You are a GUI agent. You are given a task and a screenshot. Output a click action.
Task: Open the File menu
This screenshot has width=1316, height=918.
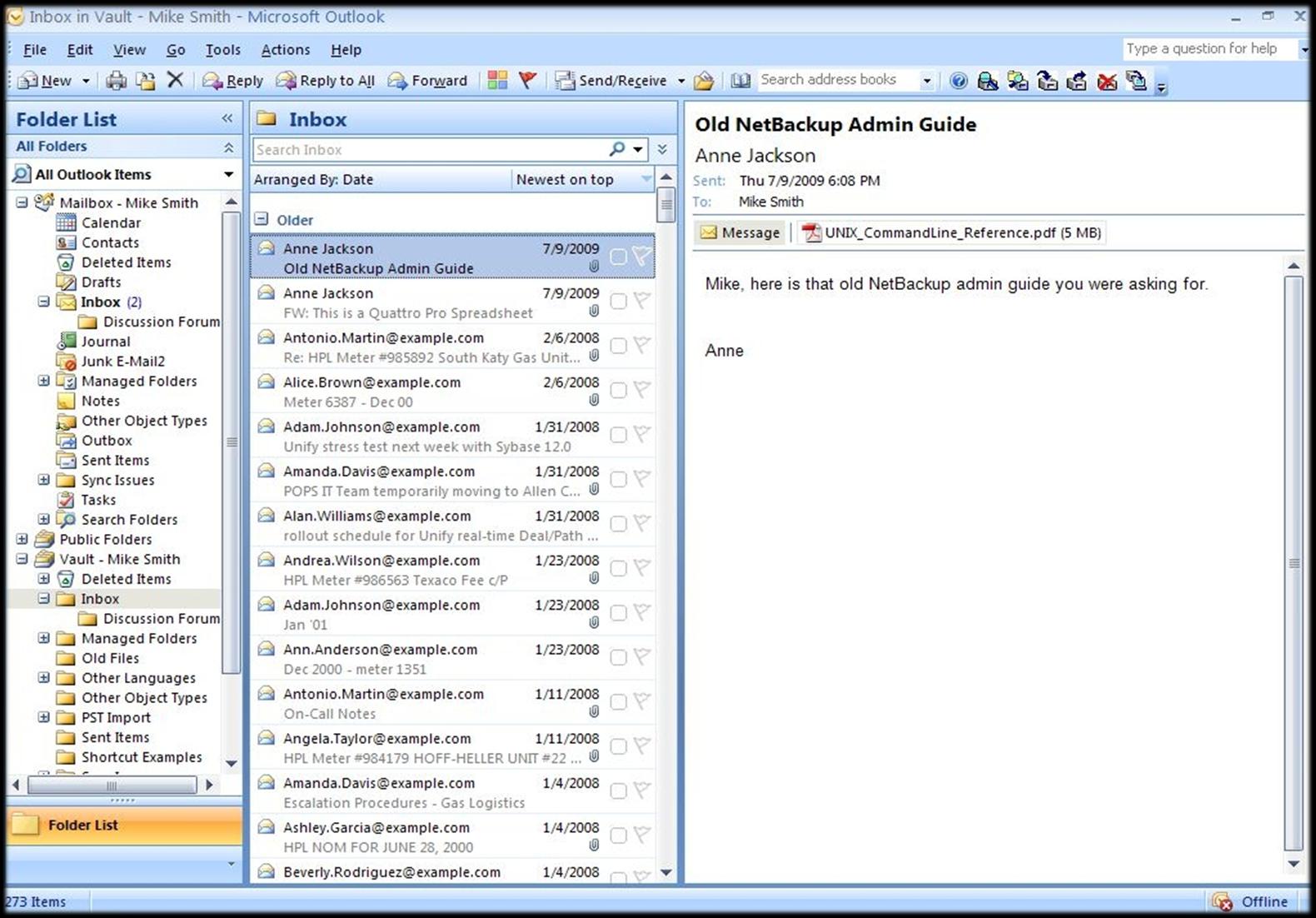coord(35,50)
